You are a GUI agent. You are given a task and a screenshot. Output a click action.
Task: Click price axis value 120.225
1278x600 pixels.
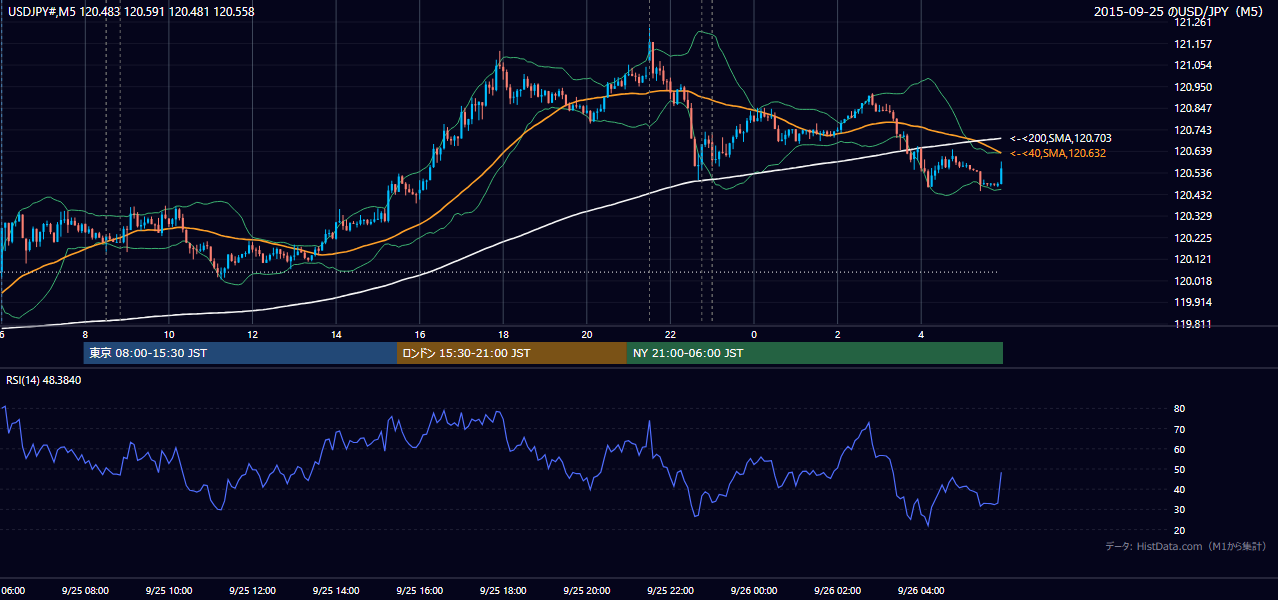pos(1194,238)
